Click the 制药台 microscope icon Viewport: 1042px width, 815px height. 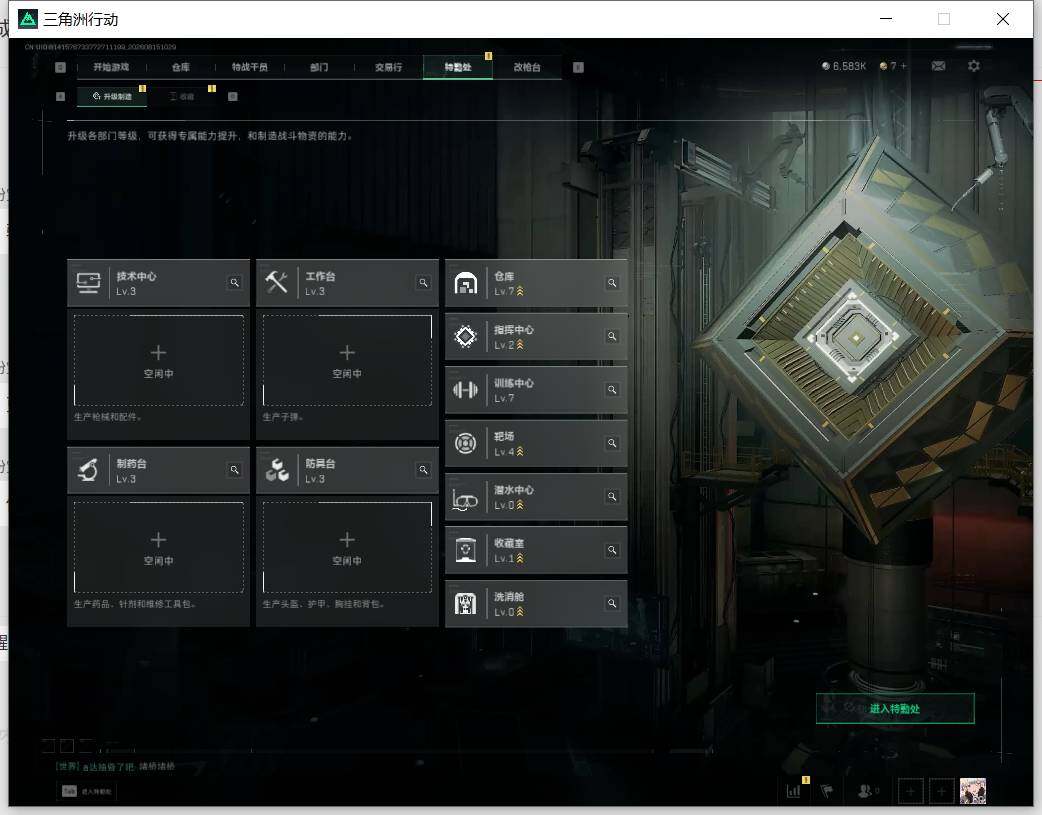point(88,470)
